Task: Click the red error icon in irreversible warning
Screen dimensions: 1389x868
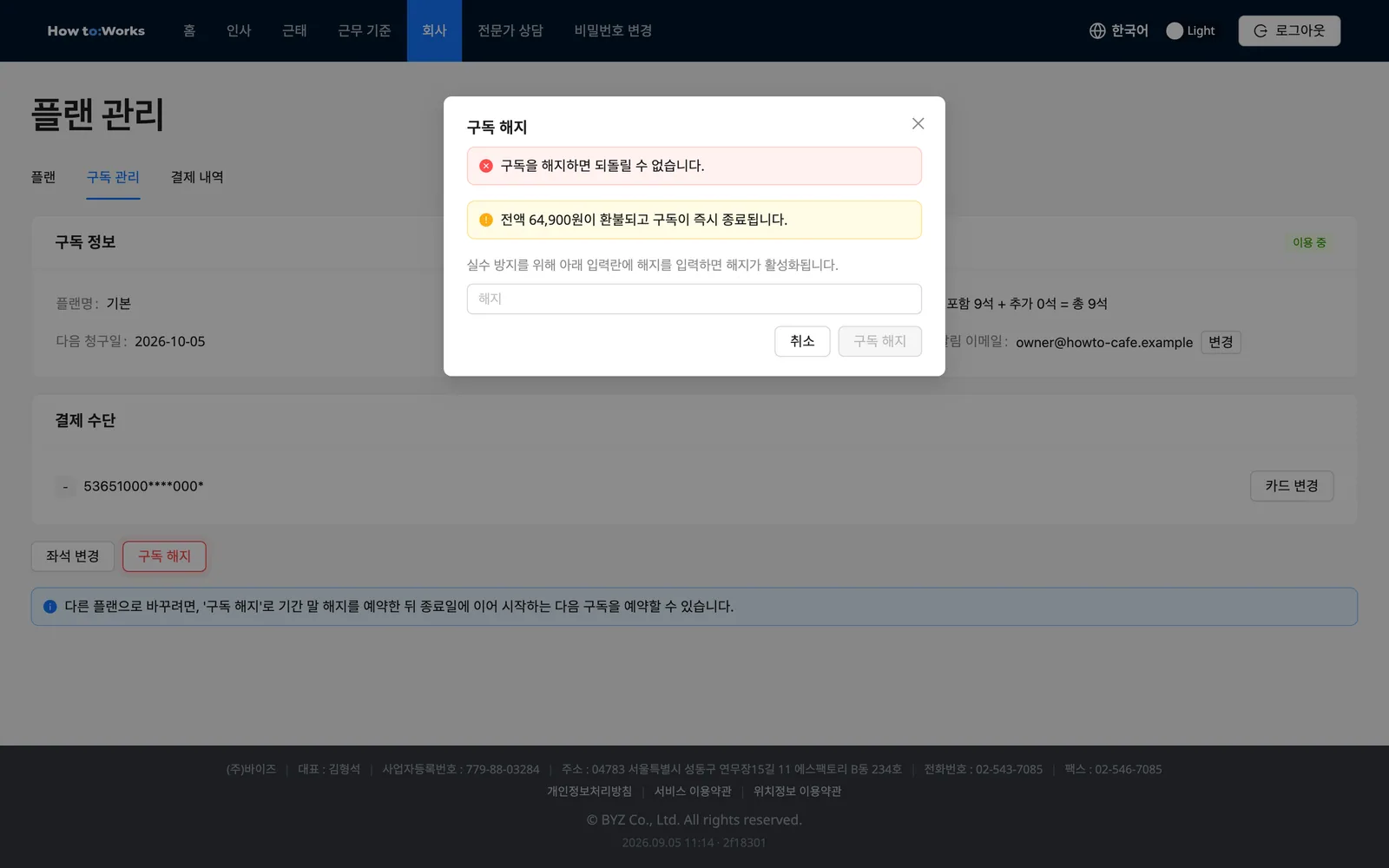Action: tap(486, 166)
